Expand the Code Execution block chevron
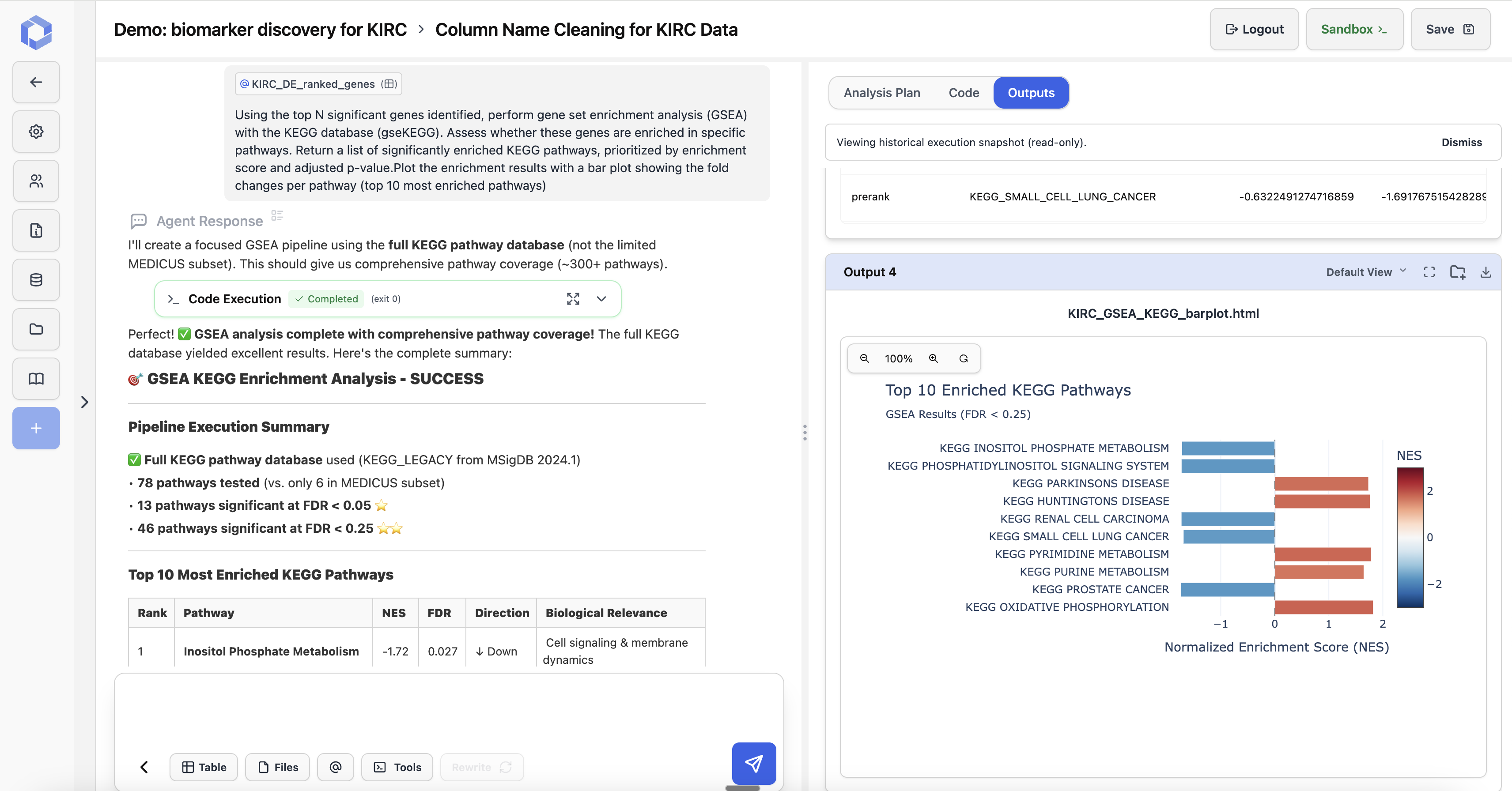Image resolution: width=1512 pixels, height=791 pixels. (x=601, y=299)
